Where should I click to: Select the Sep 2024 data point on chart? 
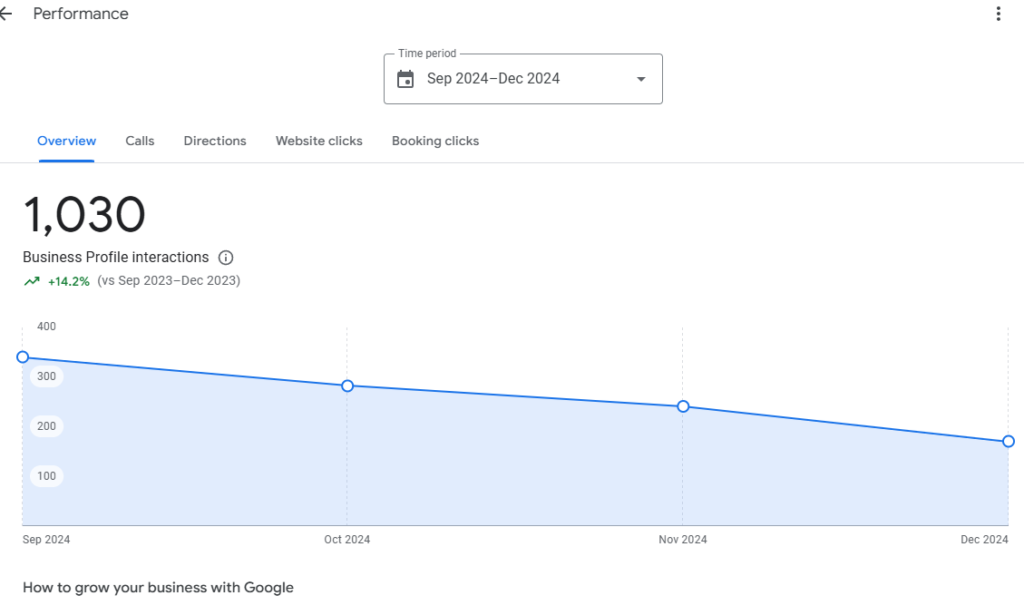point(23,357)
